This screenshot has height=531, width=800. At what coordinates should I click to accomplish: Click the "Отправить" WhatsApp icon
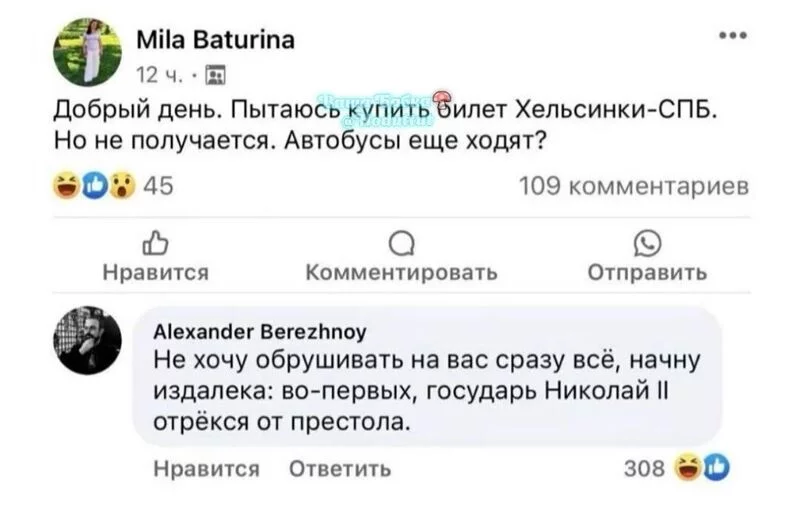(646, 242)
